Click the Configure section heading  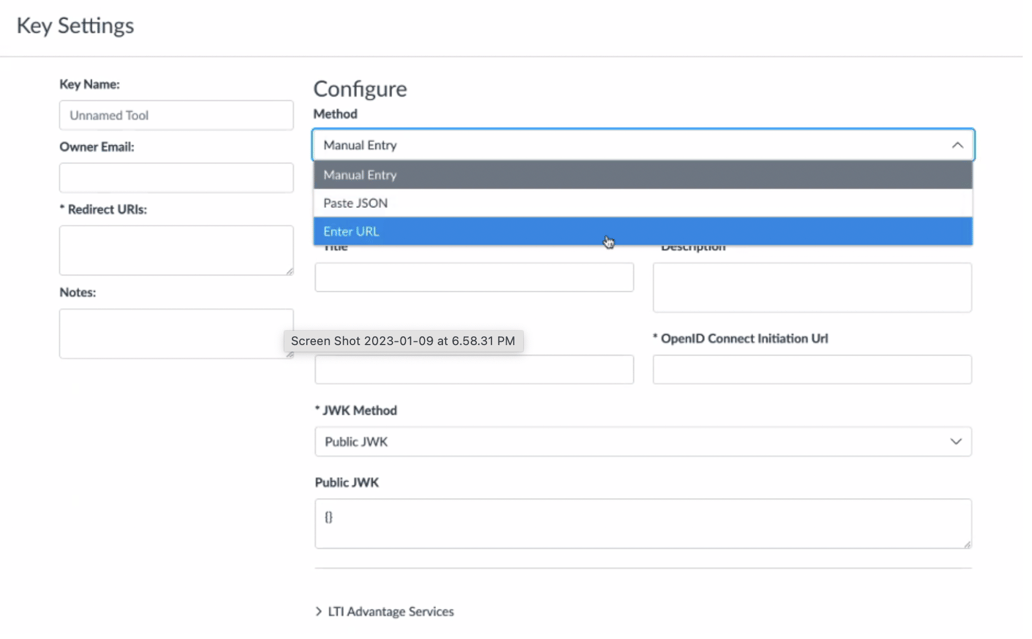pos(360,89)
